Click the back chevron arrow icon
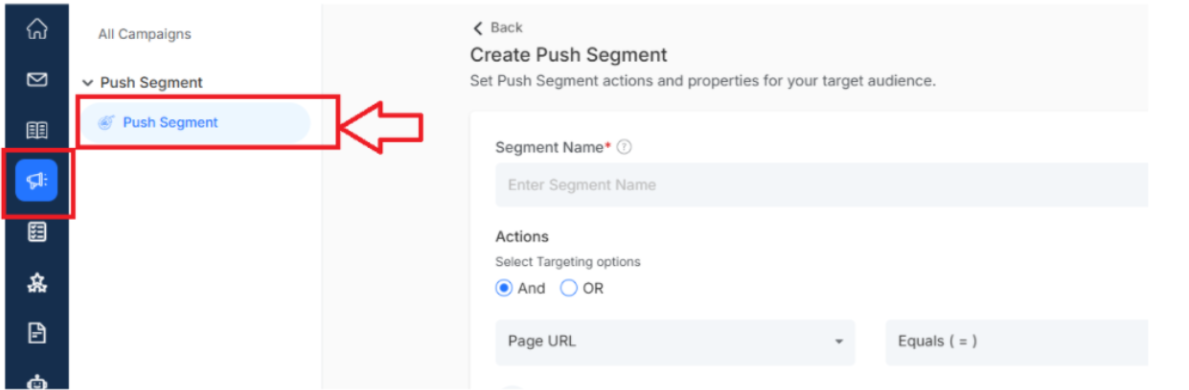The image size is (1189, 390). [477, 28]
